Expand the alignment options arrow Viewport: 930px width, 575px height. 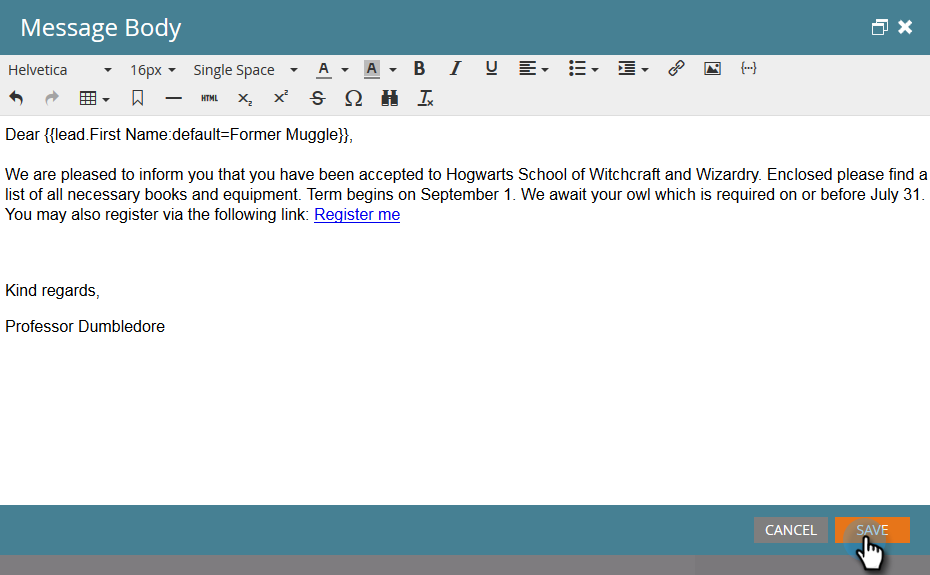coord(545,70)
